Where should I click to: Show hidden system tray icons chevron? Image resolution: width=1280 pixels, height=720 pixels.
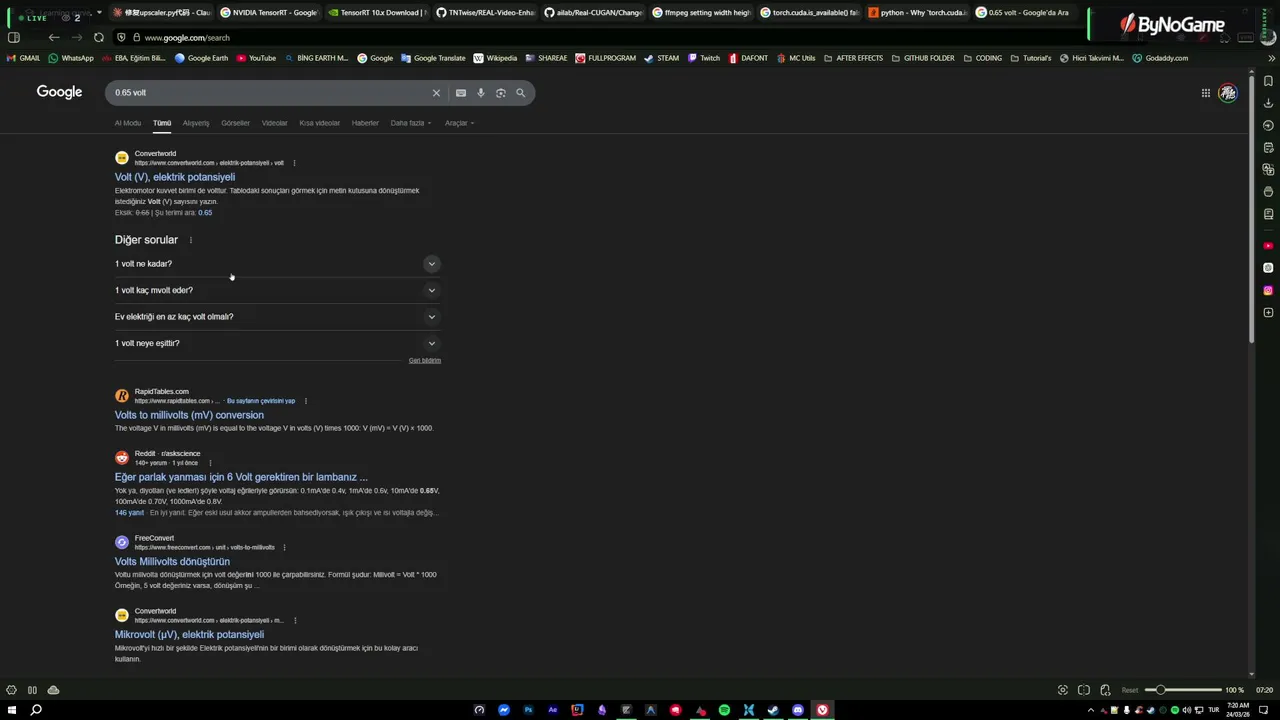click(1091, 710)
